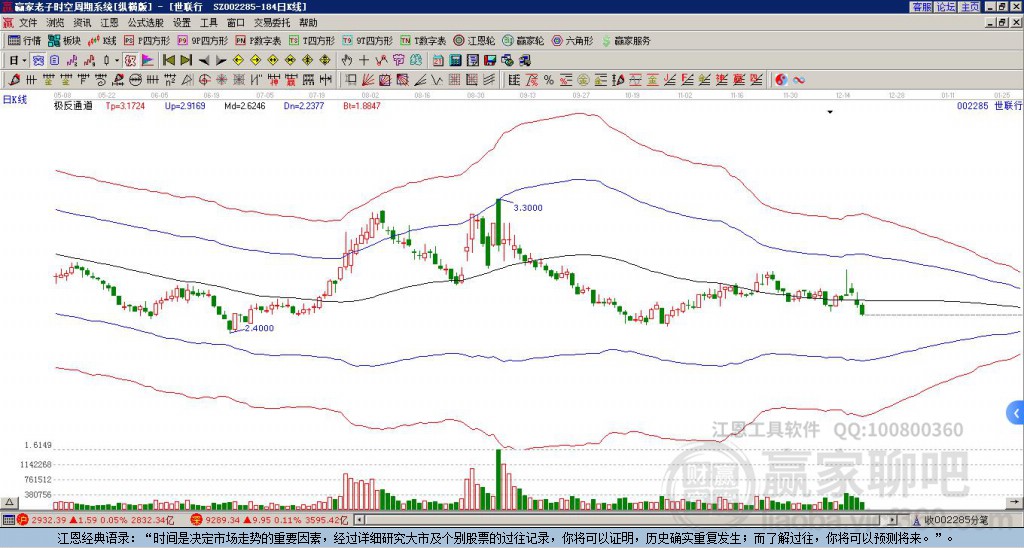This screenshot has width=1024, height=548.
Task: Open the calculator icon
Action: [456, 61]
